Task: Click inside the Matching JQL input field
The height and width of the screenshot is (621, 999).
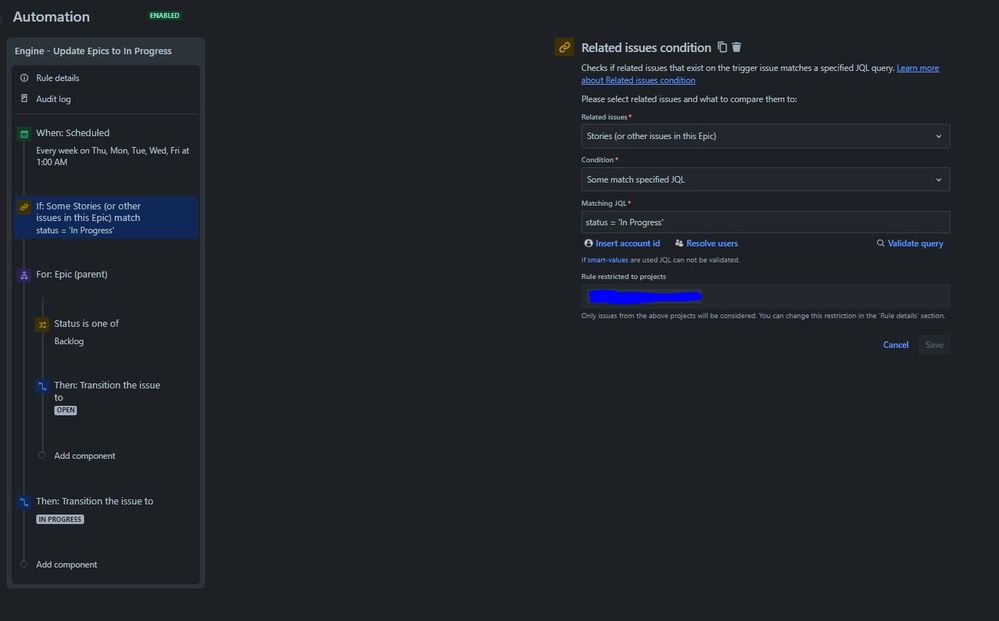Action: [766, 221]
